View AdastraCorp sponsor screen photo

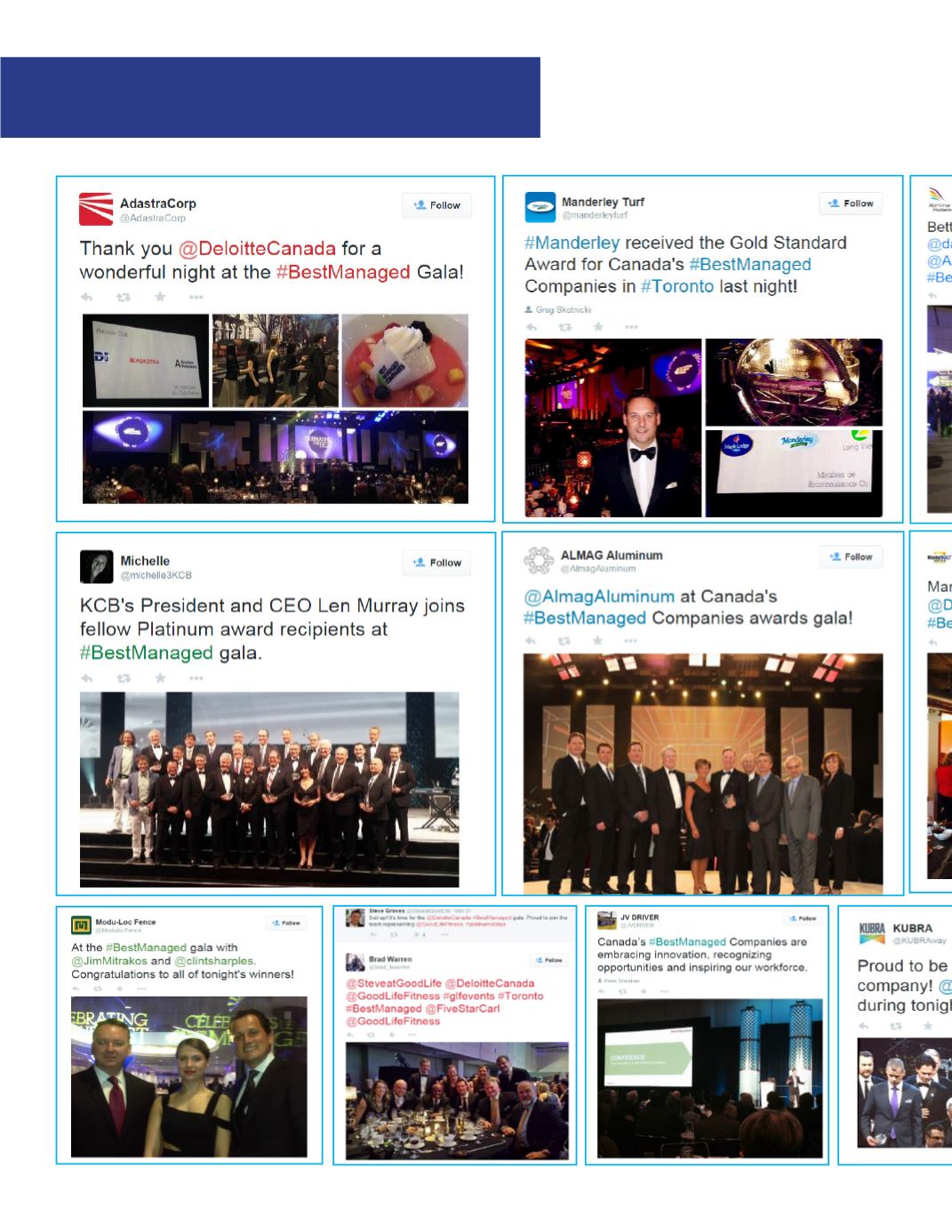click(146, 360)
